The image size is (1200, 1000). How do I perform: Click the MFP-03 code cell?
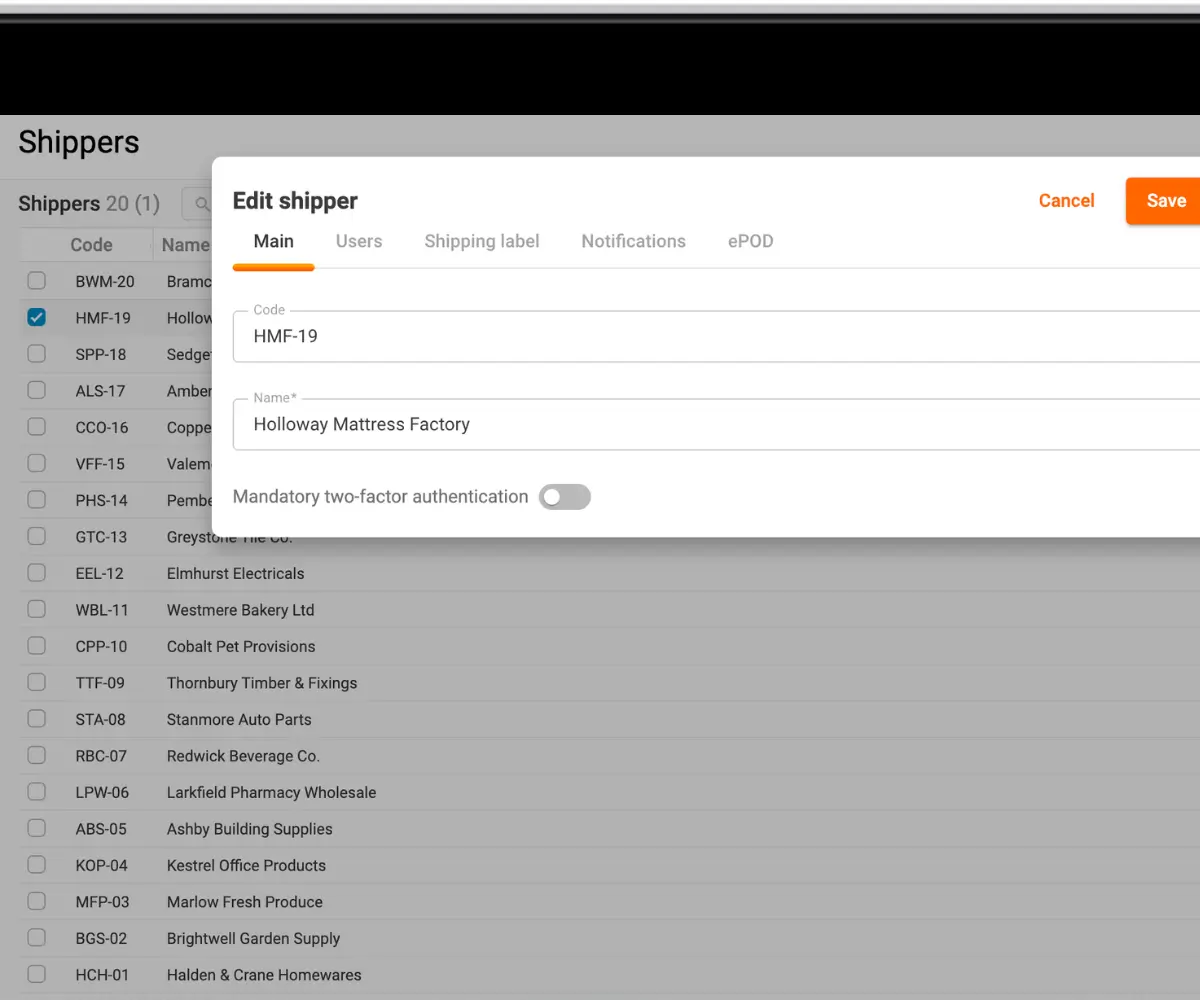click(x=102, y=902)
